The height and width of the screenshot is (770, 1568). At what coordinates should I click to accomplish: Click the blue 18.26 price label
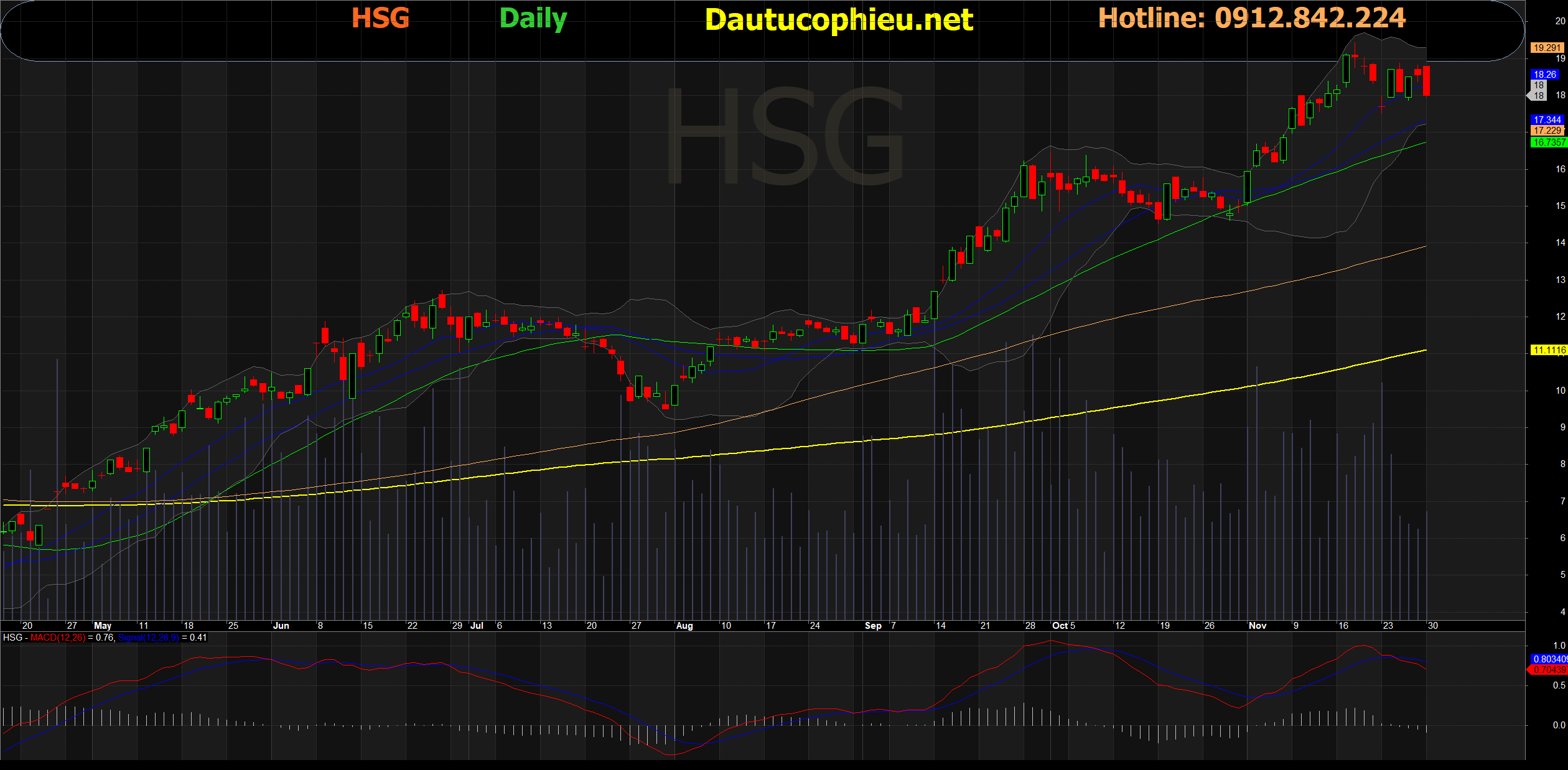[x=1545, y=75]
